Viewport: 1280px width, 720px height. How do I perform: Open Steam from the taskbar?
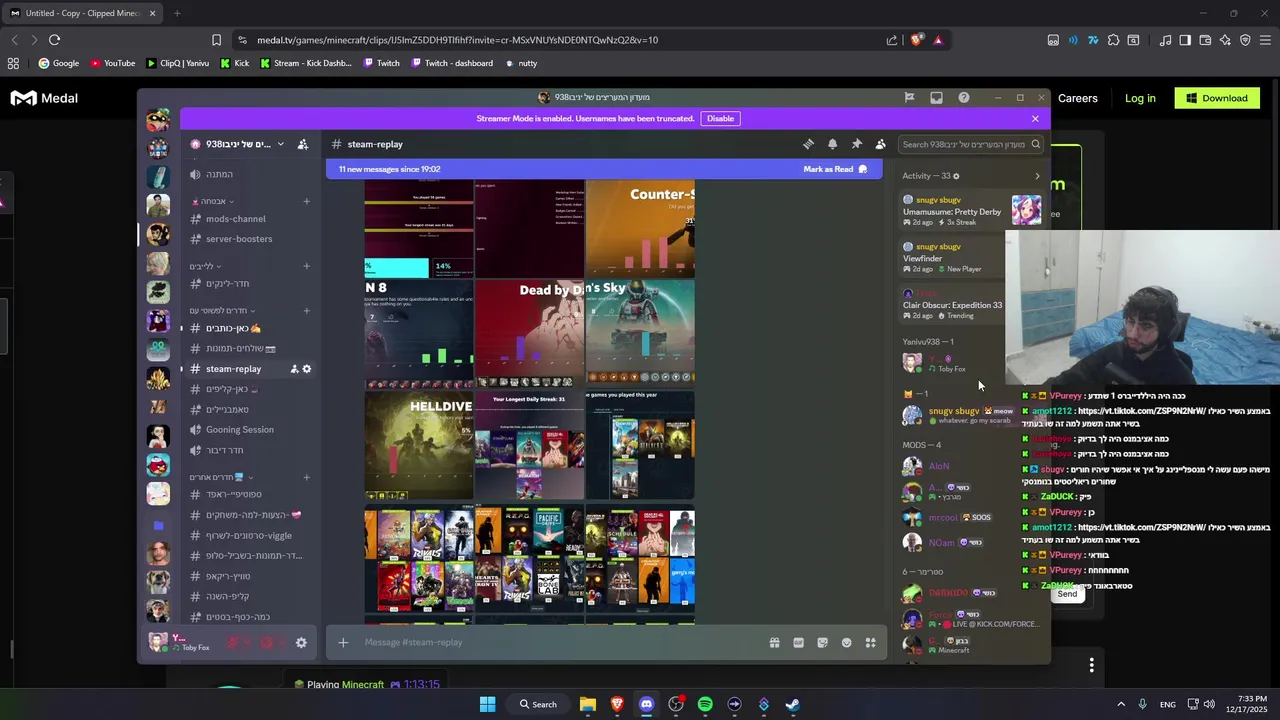(x=793, y=704)
